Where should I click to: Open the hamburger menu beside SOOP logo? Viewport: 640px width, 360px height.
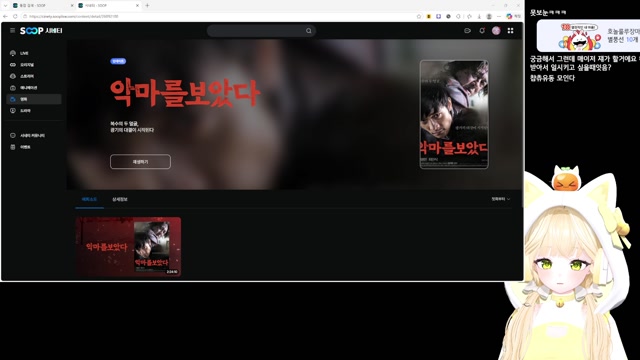click(13, 31)
